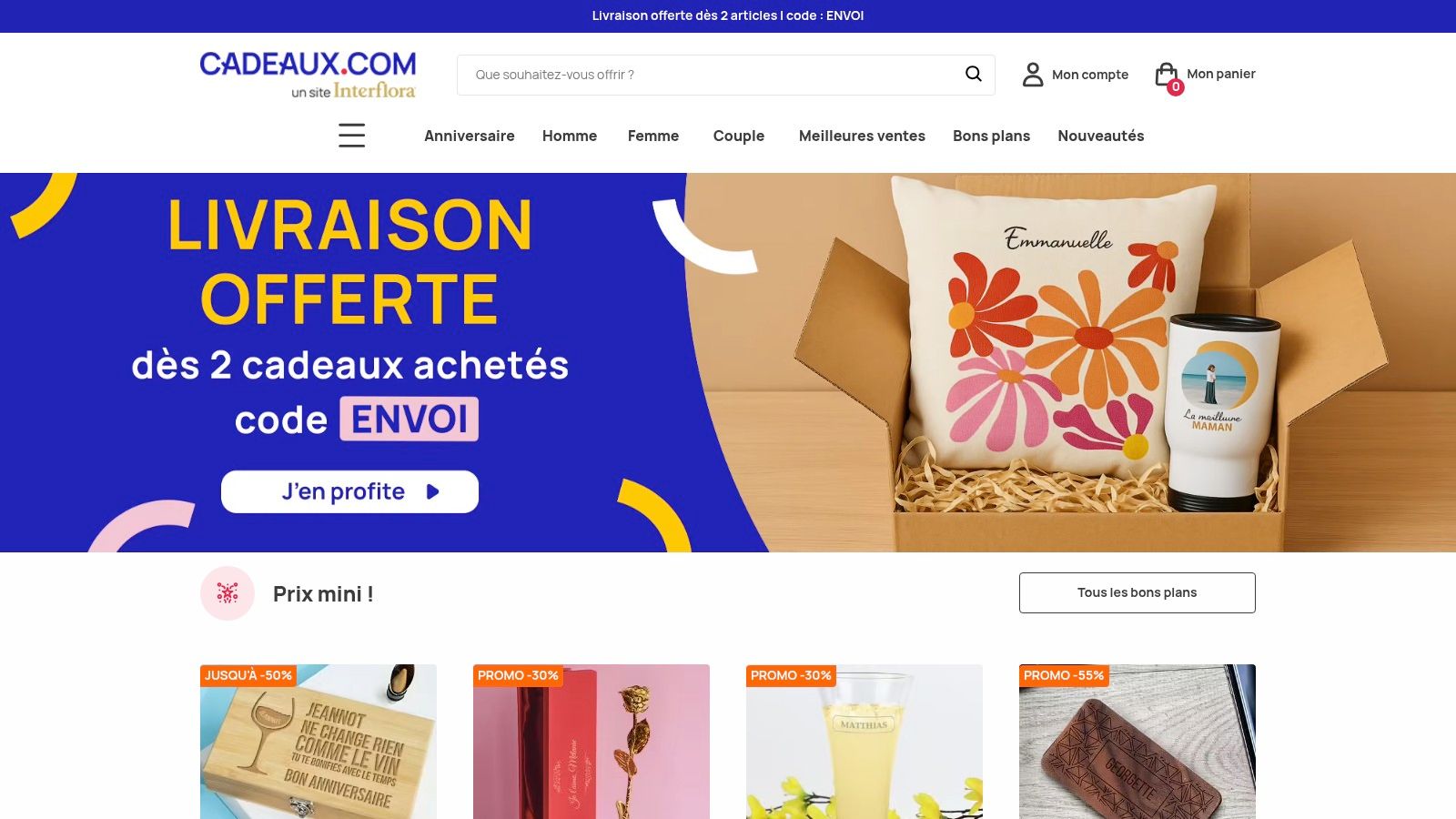Open the engraved wooden wine box product
Viewport: 1456px width, 819px height.
tap(318, 742)
